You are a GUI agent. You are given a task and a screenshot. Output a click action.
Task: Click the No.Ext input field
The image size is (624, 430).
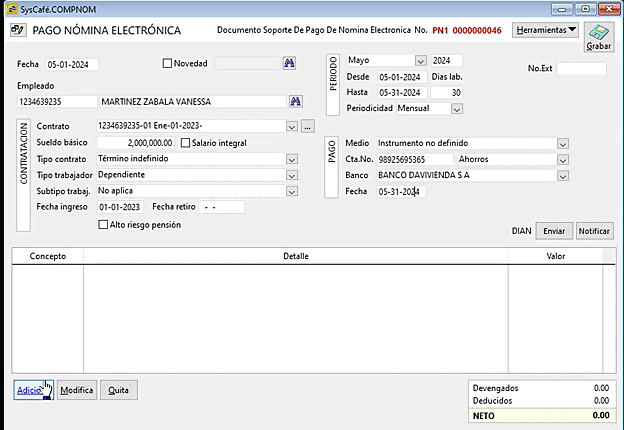(581, 68)
